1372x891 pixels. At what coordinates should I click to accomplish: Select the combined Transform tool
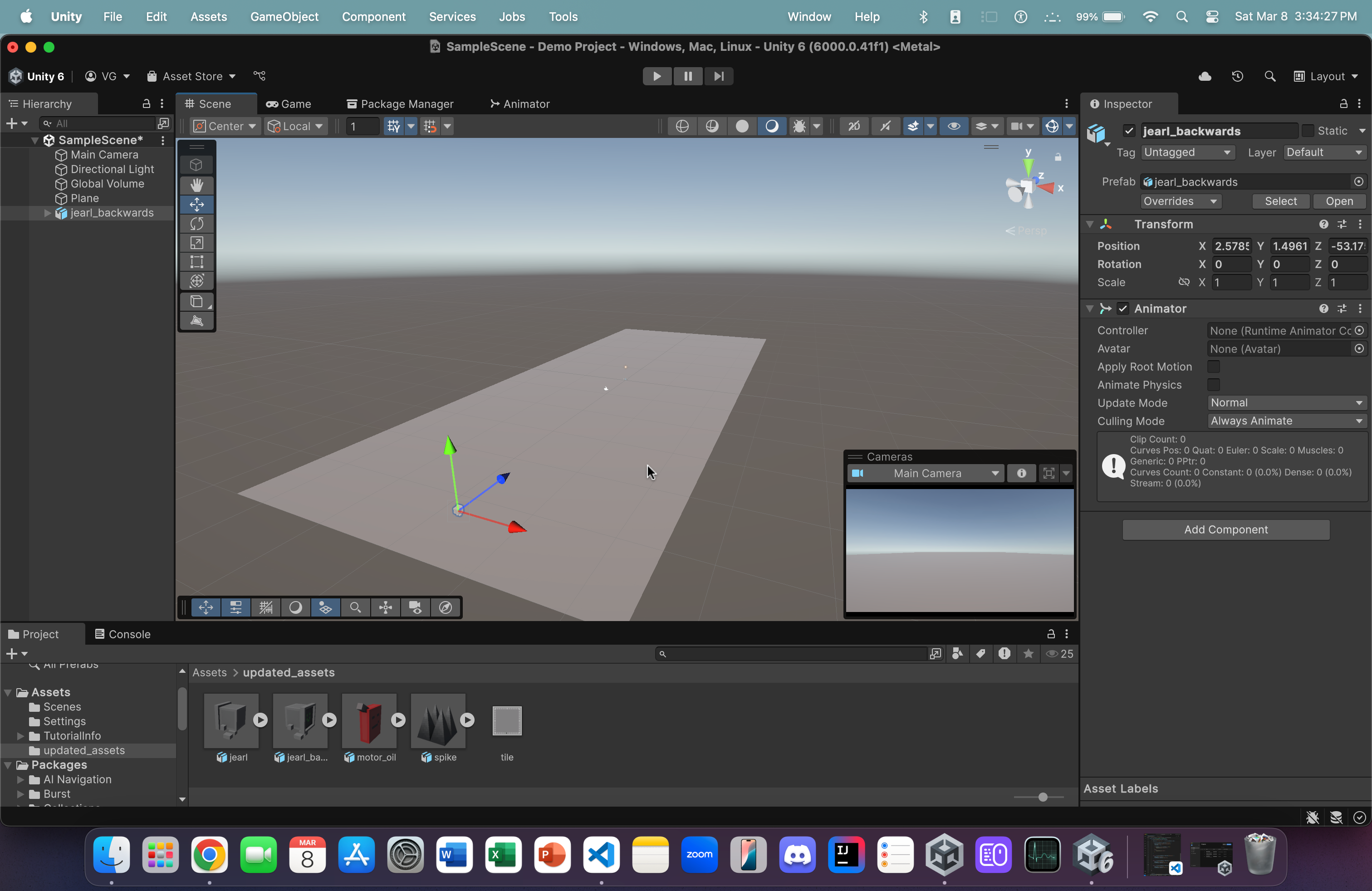coord(196,281)
